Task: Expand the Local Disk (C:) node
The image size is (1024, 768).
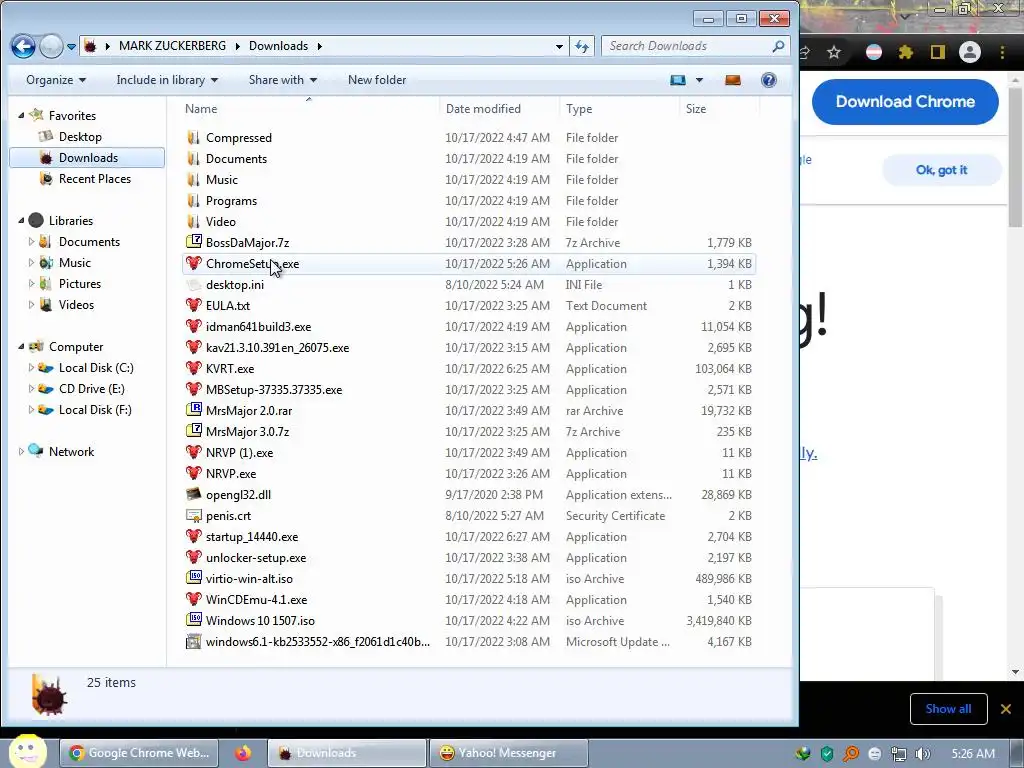Action: [31, 368]
